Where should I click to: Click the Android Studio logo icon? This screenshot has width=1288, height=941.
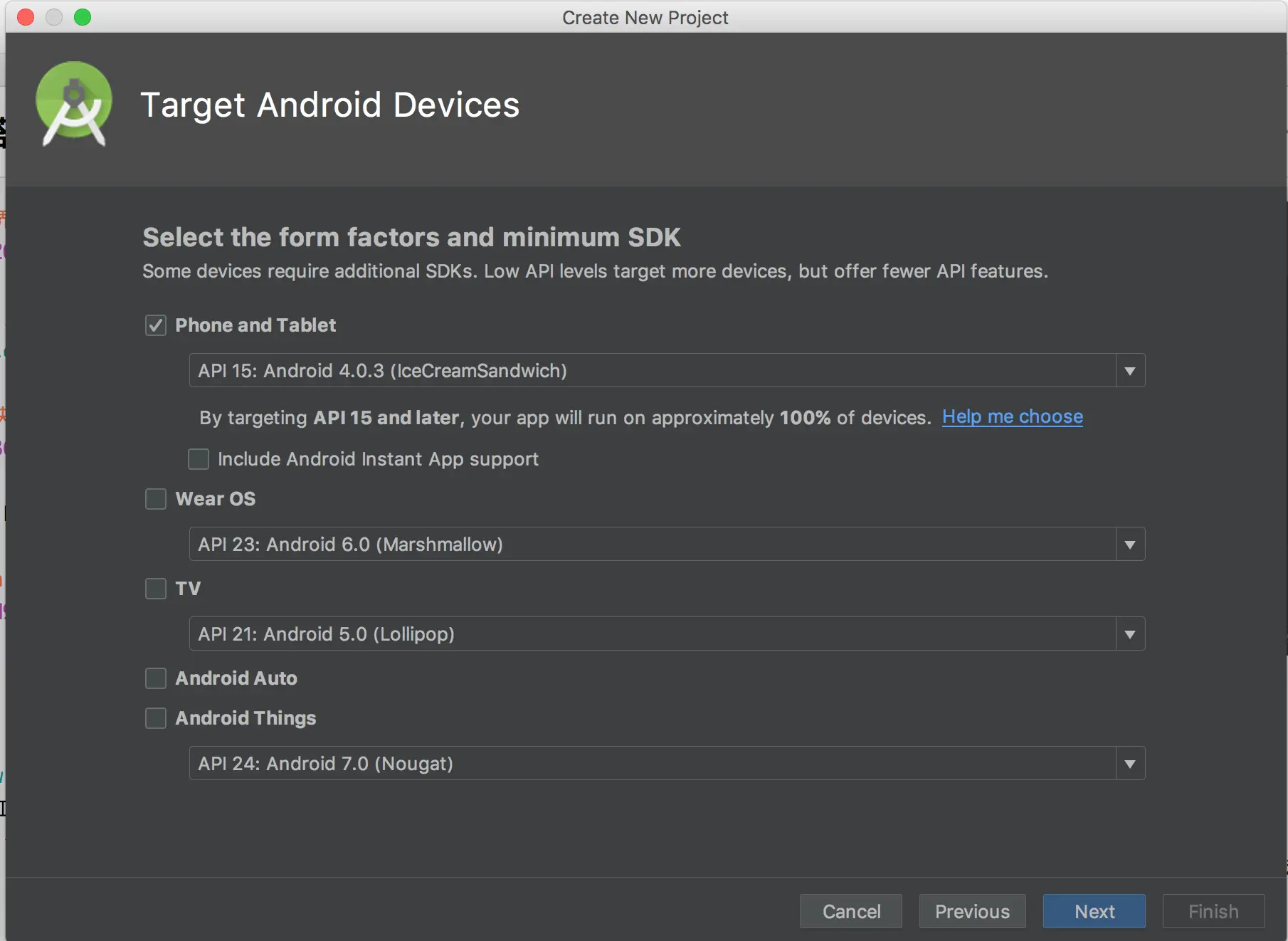[x=74, y=104]
